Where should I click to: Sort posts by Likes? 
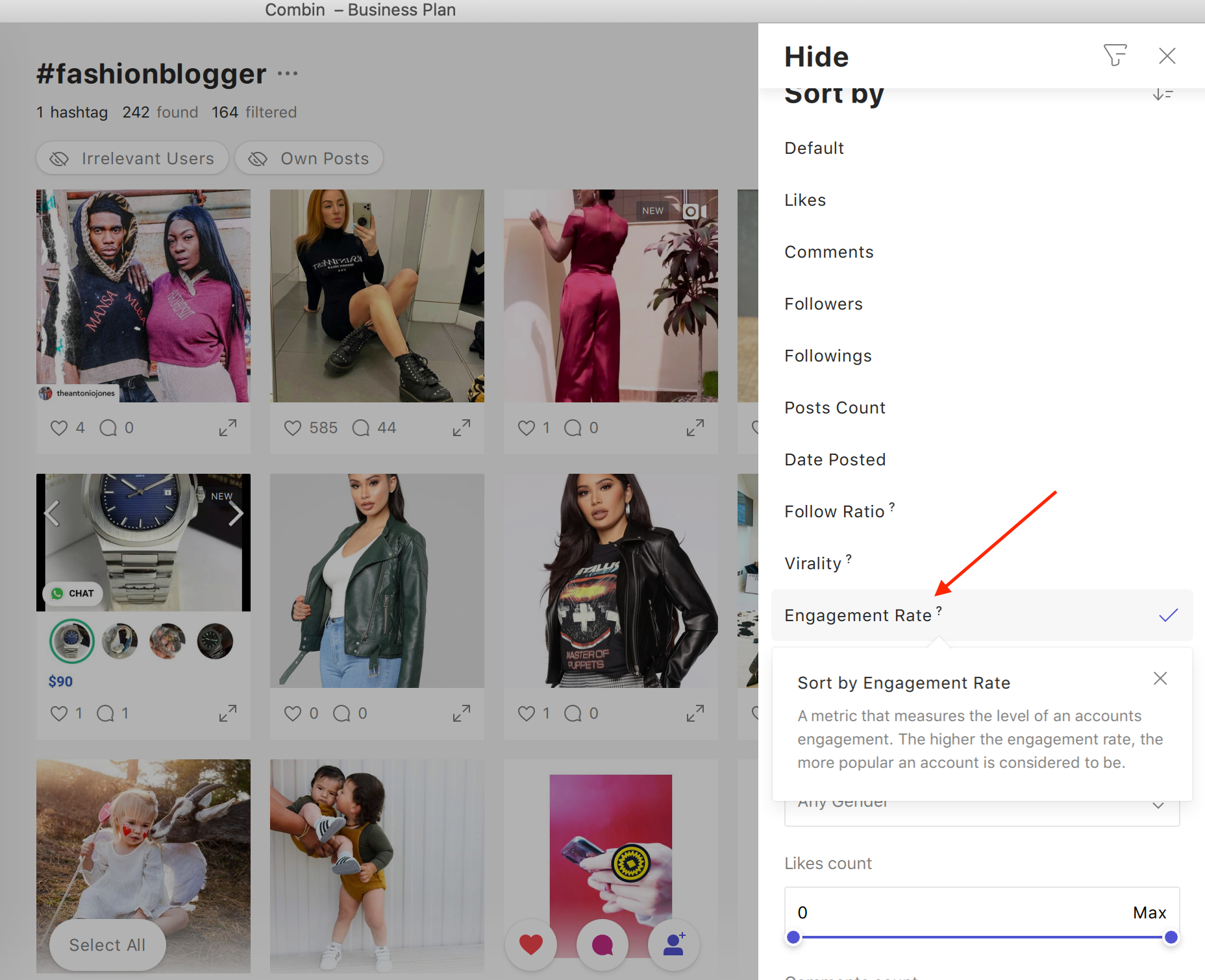pos(982,200)
